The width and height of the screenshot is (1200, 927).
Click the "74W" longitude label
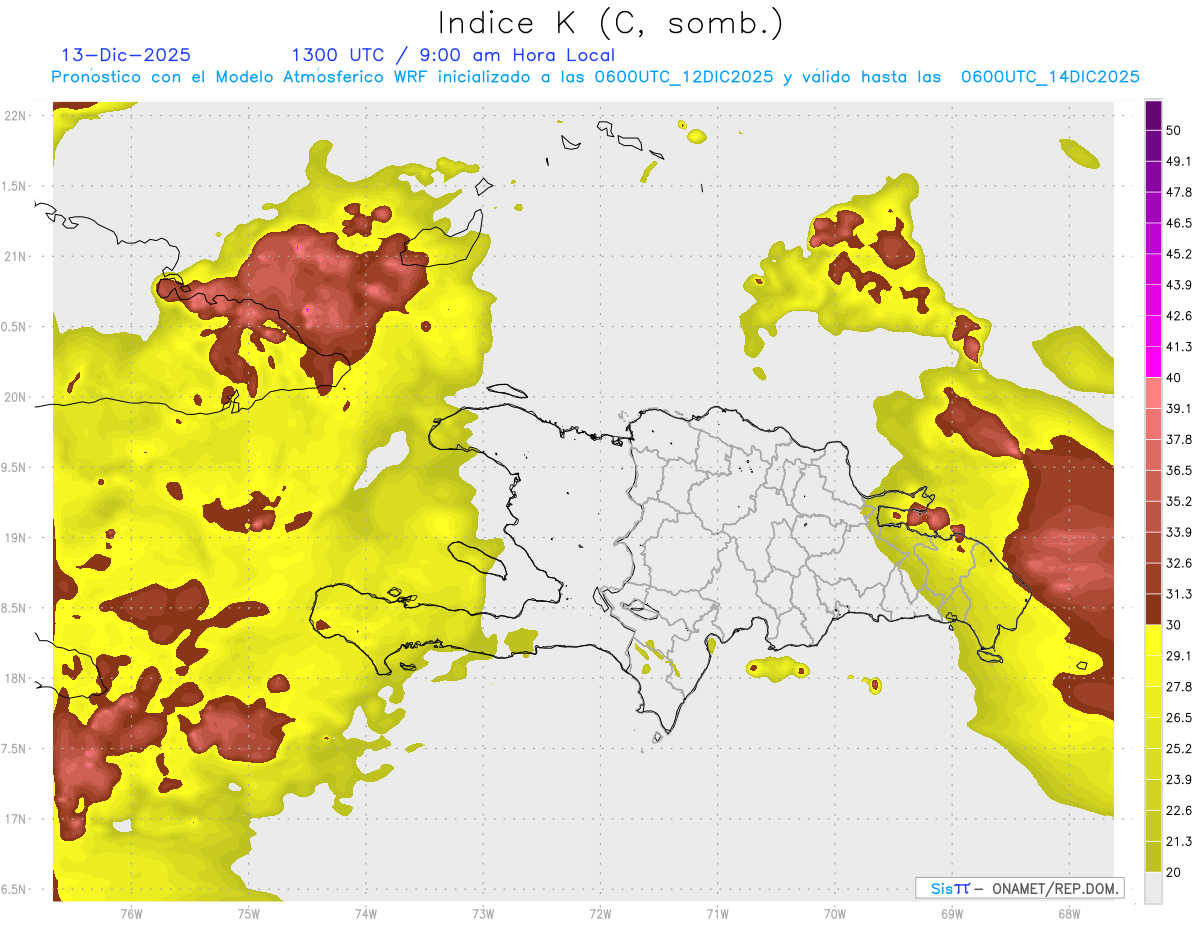pyautogui.click(x=365, y=913)
